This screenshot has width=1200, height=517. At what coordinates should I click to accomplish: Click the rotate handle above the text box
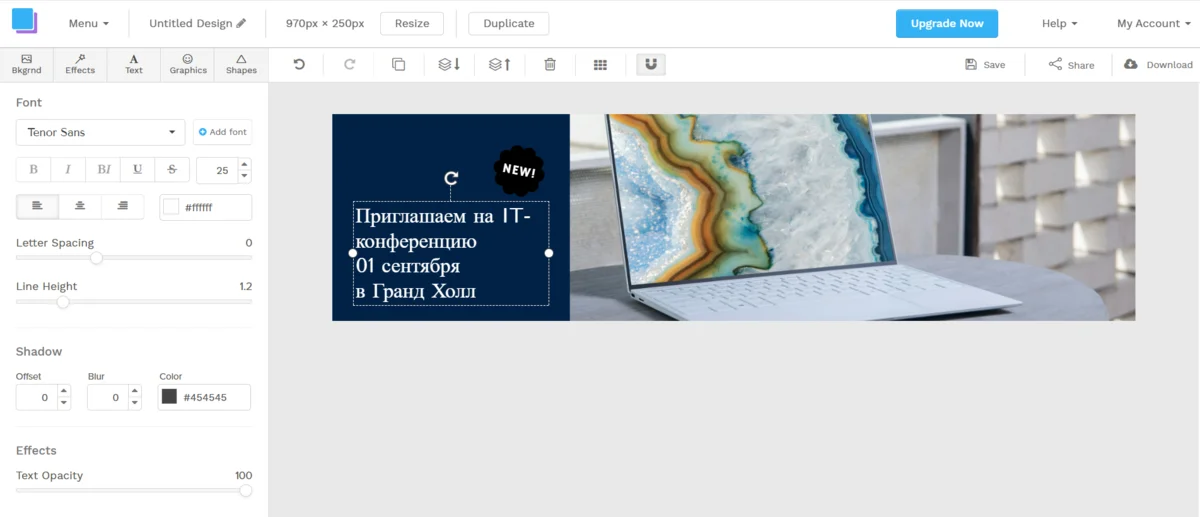[451, 178]
